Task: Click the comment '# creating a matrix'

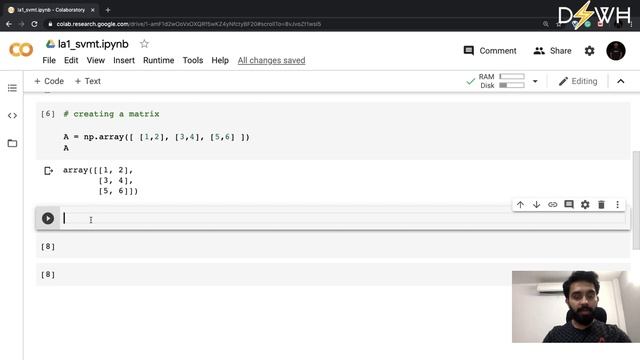Action: (x=111, y=114)
